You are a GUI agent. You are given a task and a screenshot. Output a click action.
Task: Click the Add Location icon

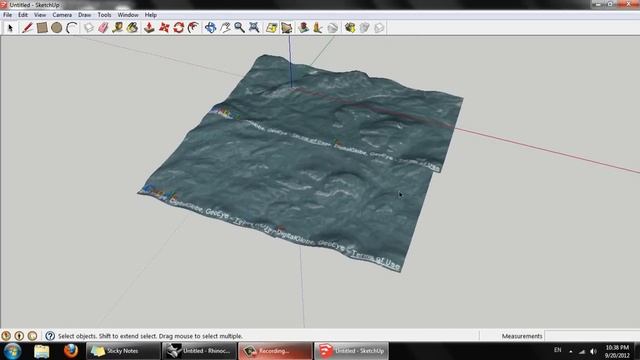[x=271, y=28]
